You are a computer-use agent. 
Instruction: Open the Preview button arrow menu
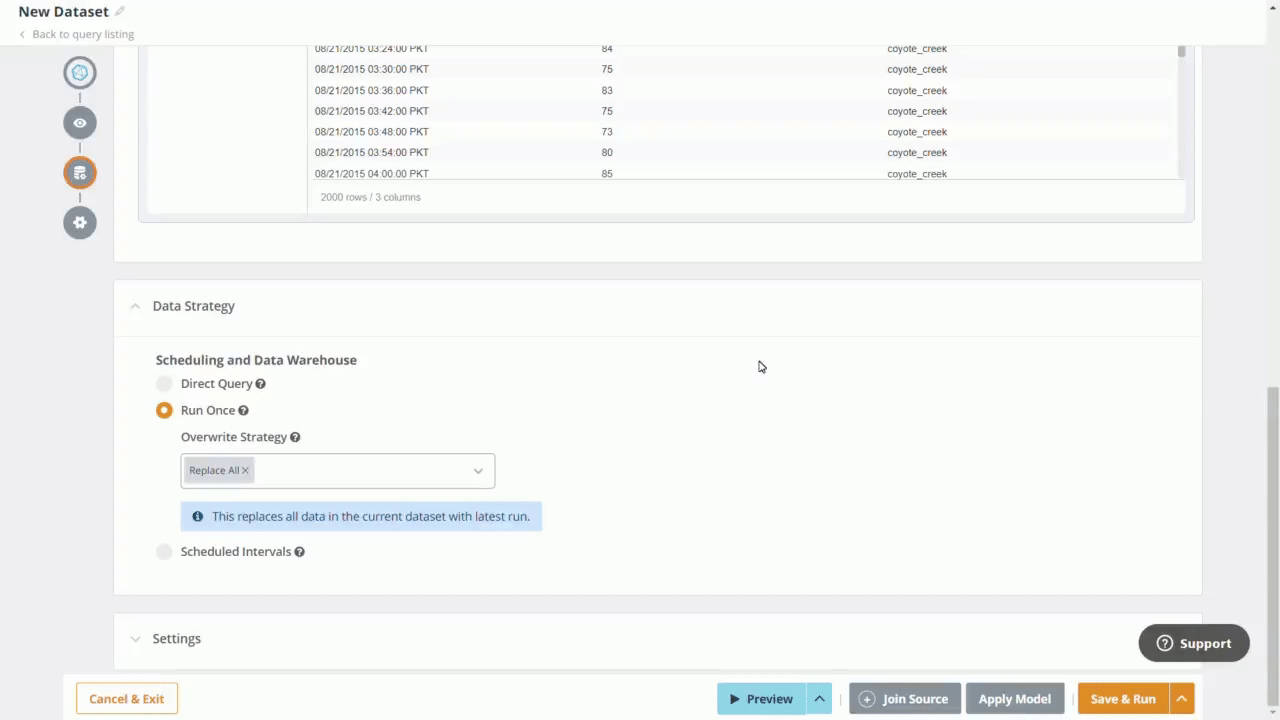click(819, 699)
